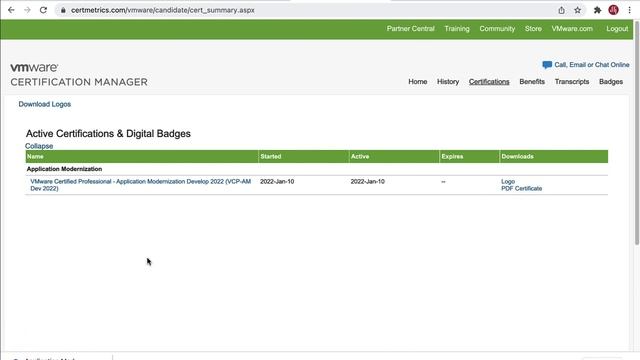Reload the page with refresh icon
The width and height of the screenshot is (640, 360).
pos(43,10)
